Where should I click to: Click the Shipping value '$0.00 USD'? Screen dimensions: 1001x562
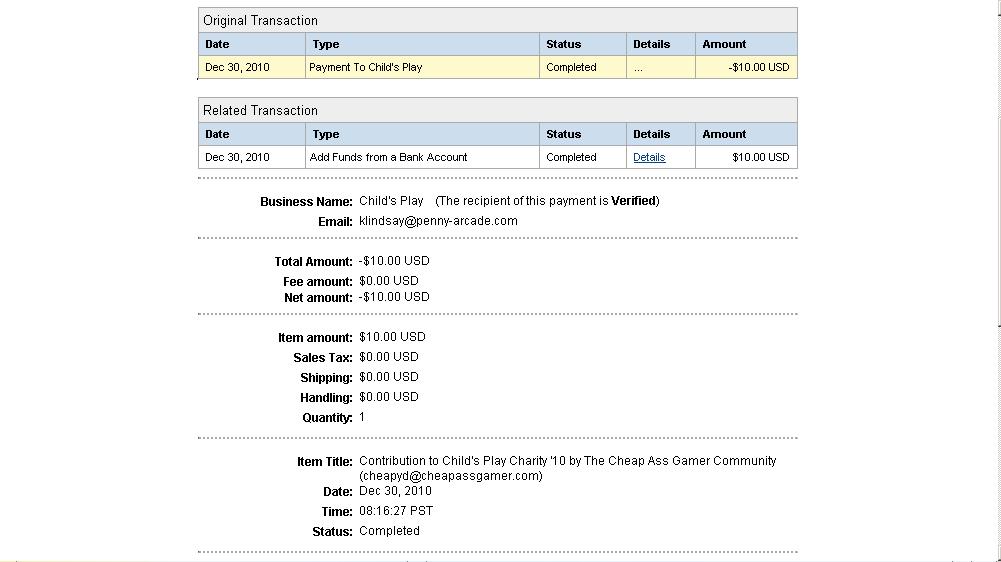389,377
